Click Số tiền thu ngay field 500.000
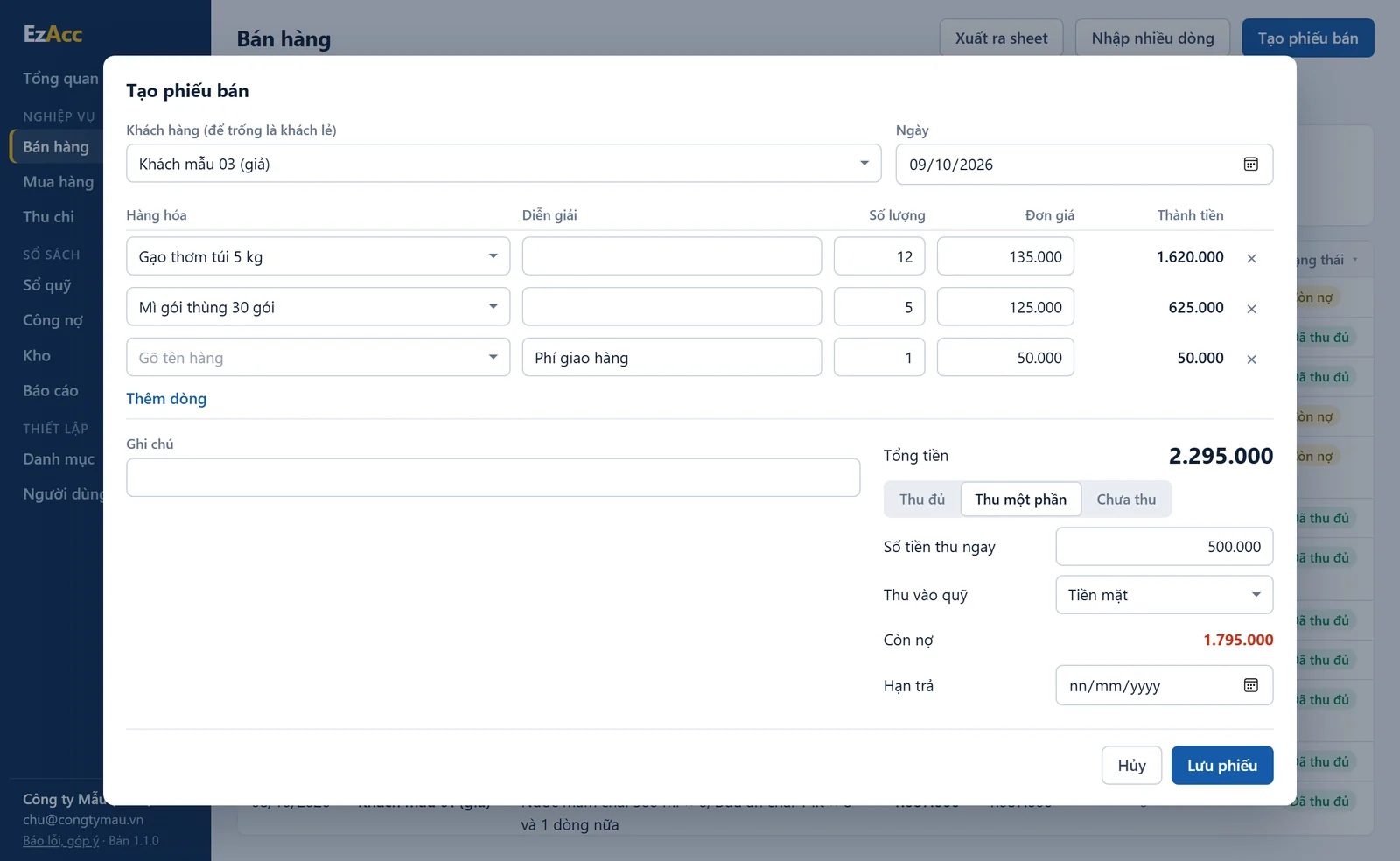The width and height of the screenshot is (1400, 861). [x=1164, y=547]
